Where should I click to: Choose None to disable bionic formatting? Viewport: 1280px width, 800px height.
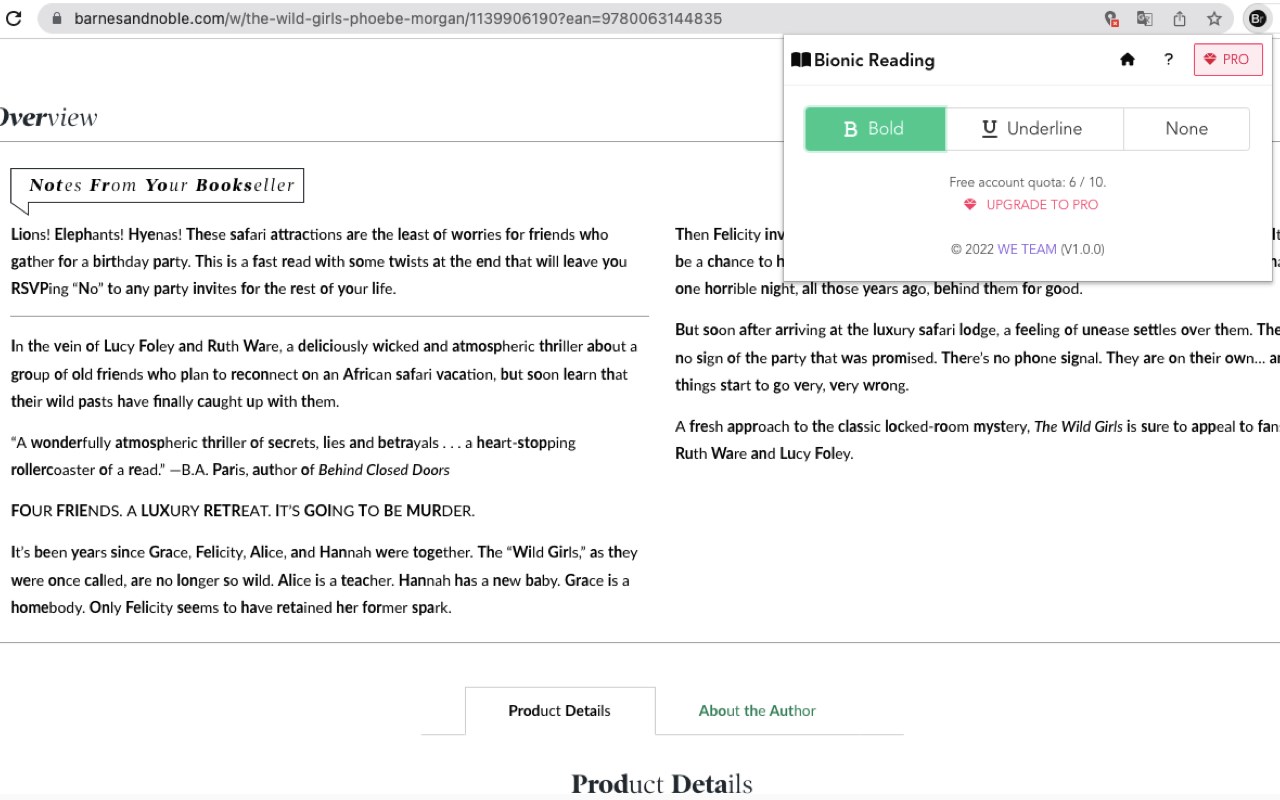1186,129
